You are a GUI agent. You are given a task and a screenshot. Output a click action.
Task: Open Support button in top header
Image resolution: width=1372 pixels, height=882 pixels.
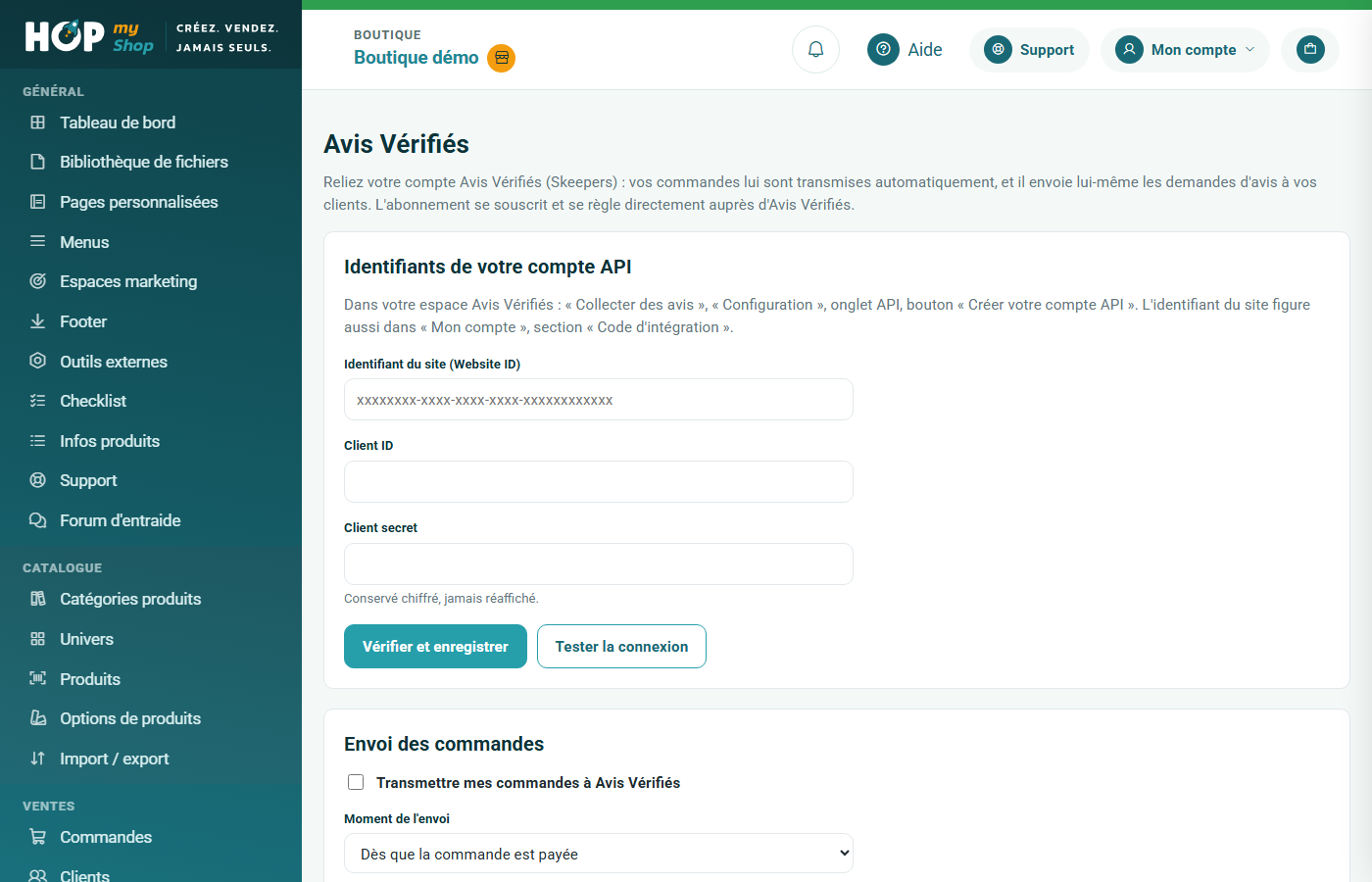(1029, 49)
